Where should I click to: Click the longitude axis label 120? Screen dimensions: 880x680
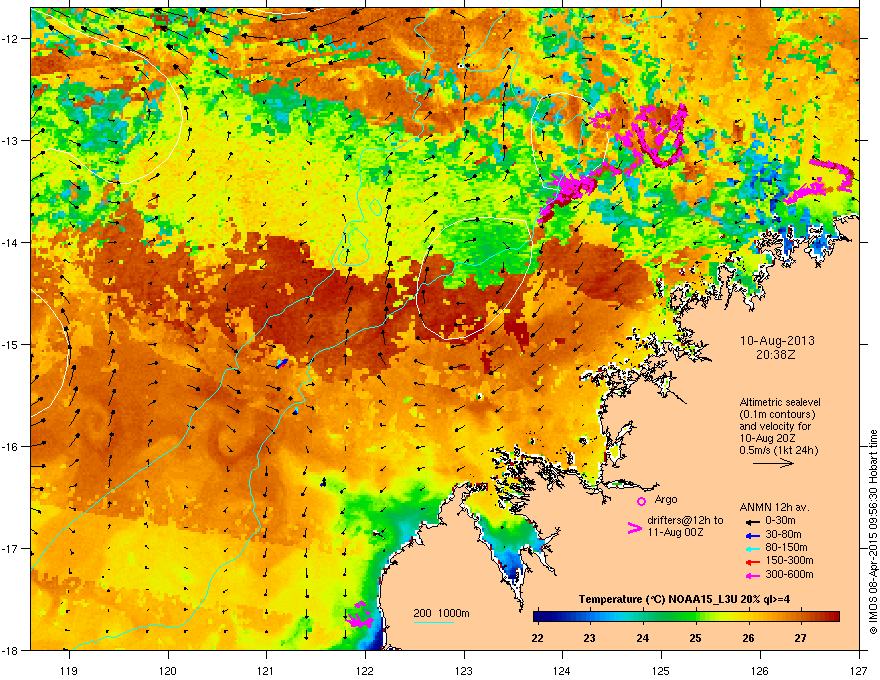click(x=168, y=670)
